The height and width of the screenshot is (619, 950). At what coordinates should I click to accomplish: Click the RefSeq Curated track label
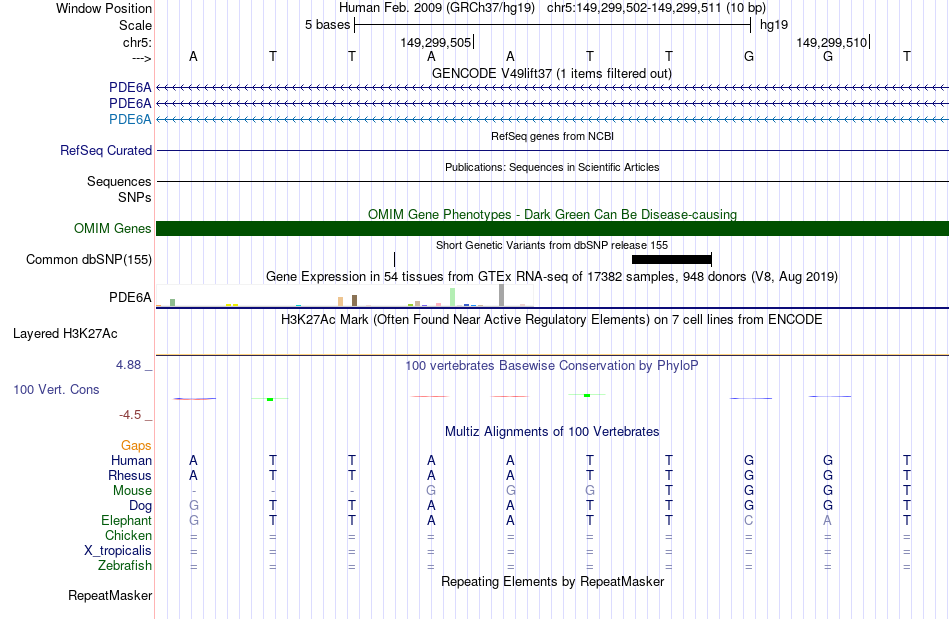(106, 150)
